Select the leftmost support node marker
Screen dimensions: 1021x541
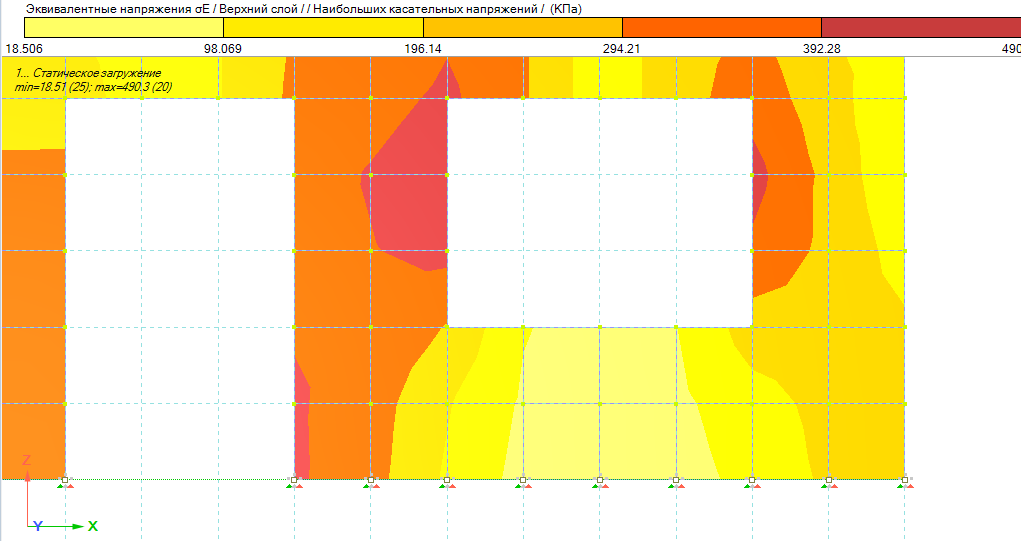[x=64, y=482]
